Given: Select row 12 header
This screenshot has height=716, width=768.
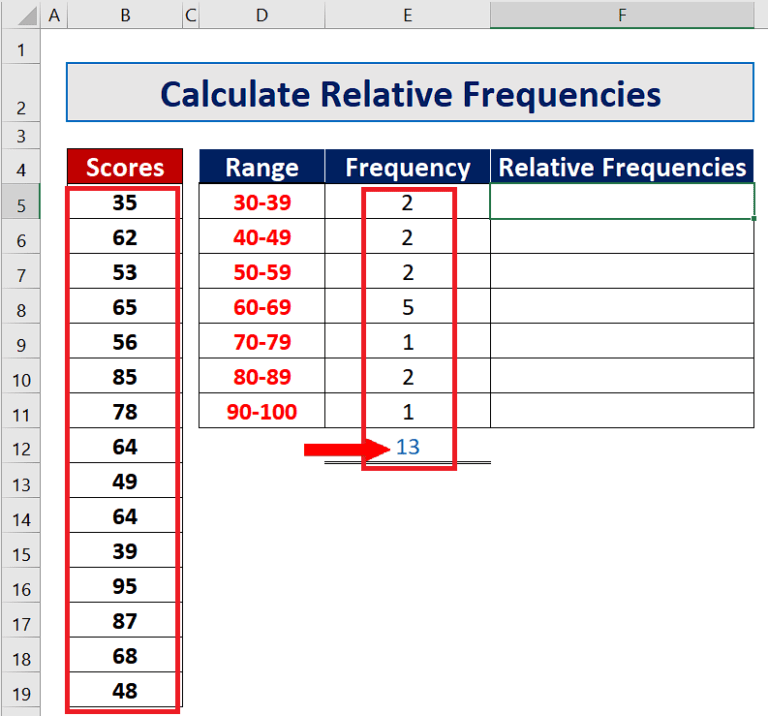Looking at the screenshot, I should point(21,446).
